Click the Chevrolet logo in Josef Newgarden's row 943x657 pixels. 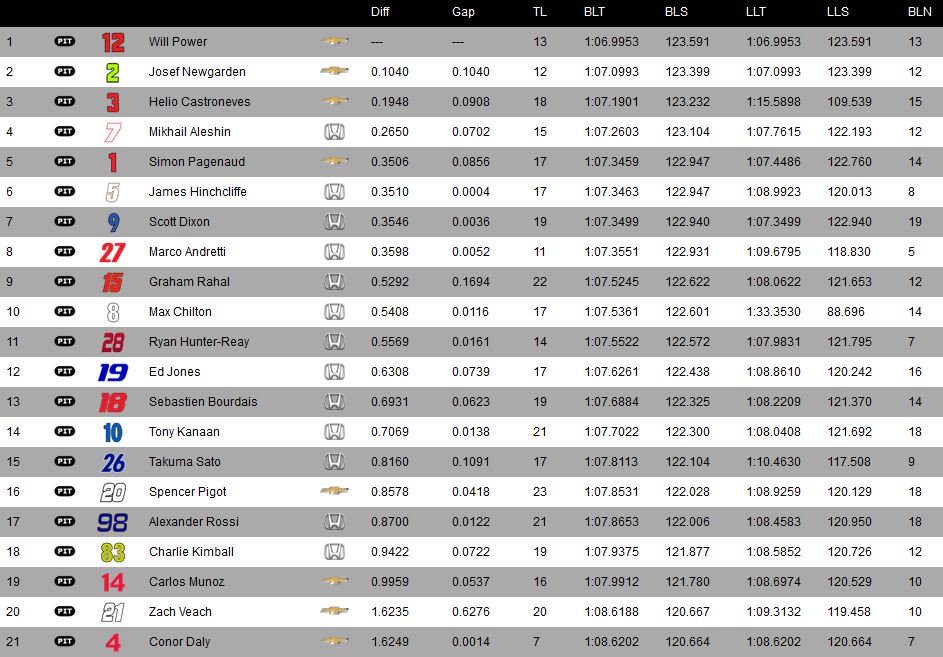coord(334,70)
